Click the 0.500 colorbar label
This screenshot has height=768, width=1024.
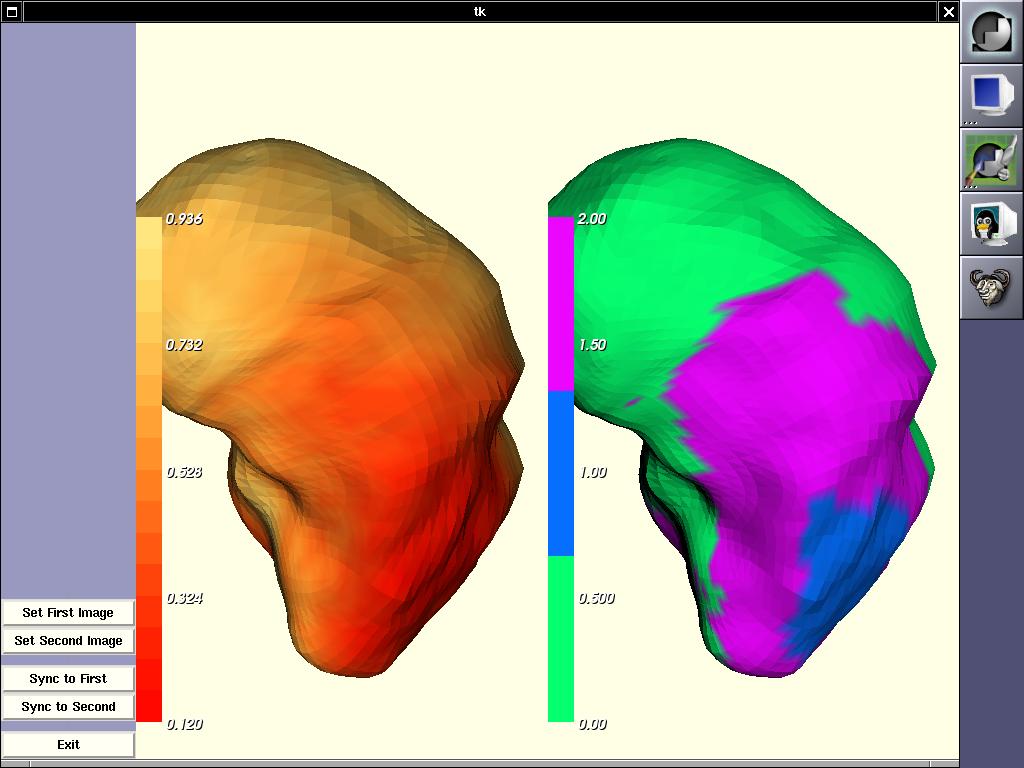[596, 598]
